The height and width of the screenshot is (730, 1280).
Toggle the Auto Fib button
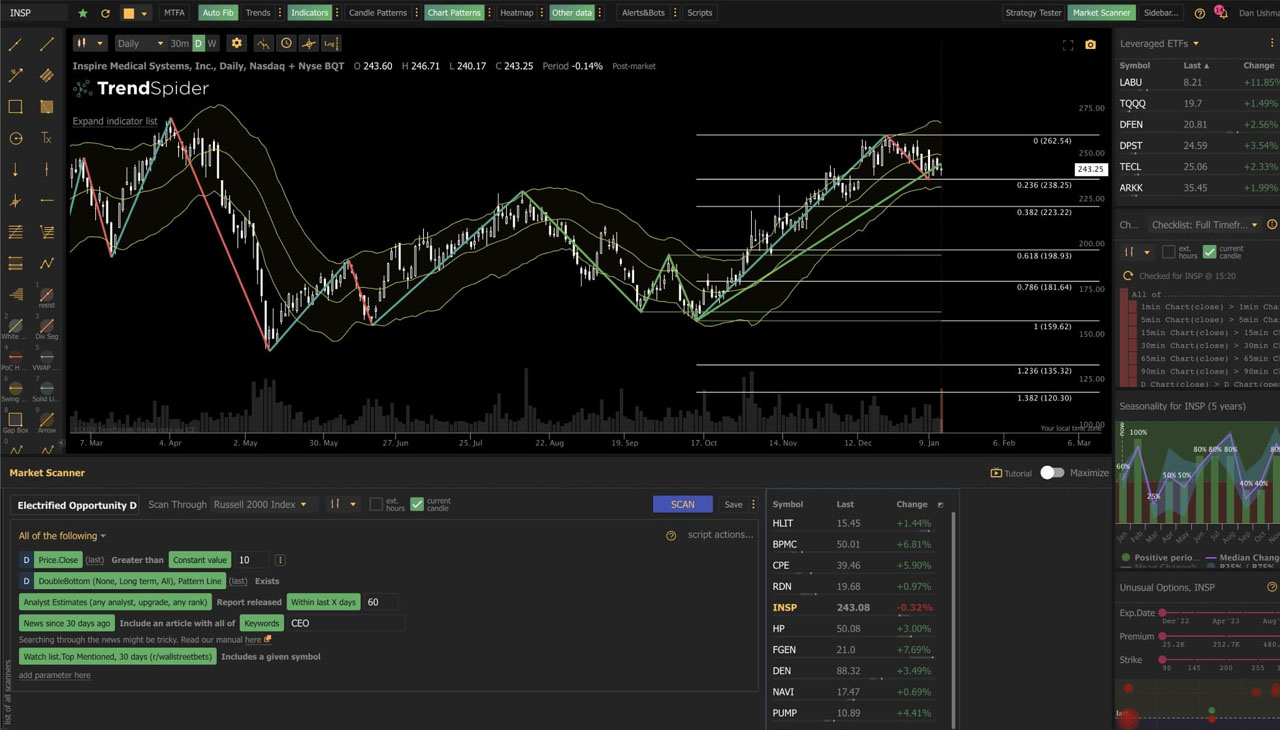pos(218,13)
